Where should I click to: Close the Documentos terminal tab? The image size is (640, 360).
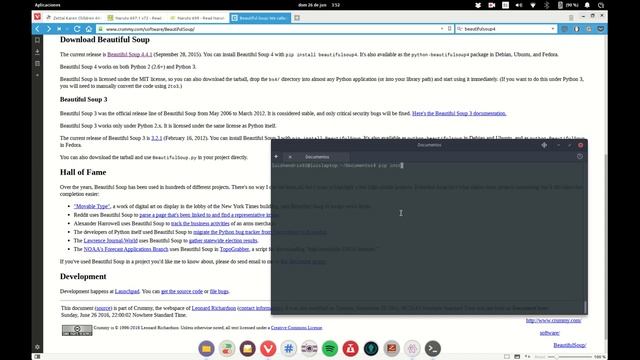point(290,157)
